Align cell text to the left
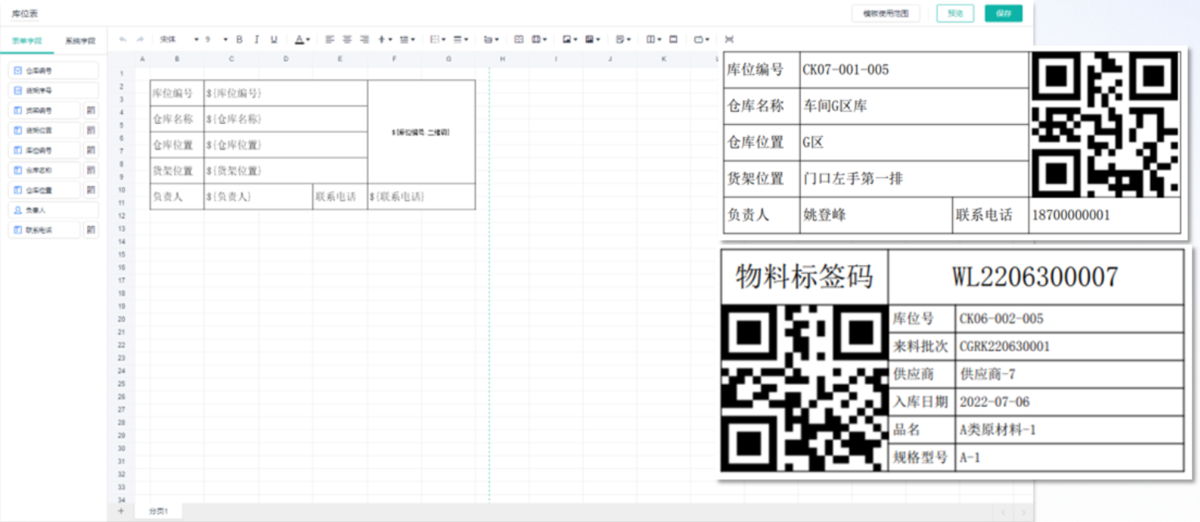1200x522 pixels. coord(329,39)
